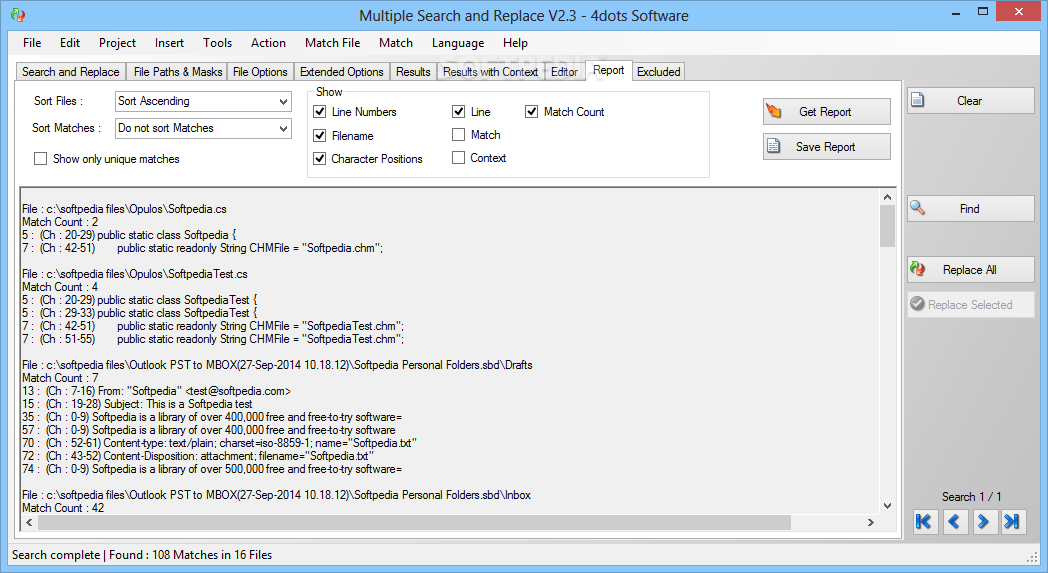Open the Help menu

pos(515,43)
